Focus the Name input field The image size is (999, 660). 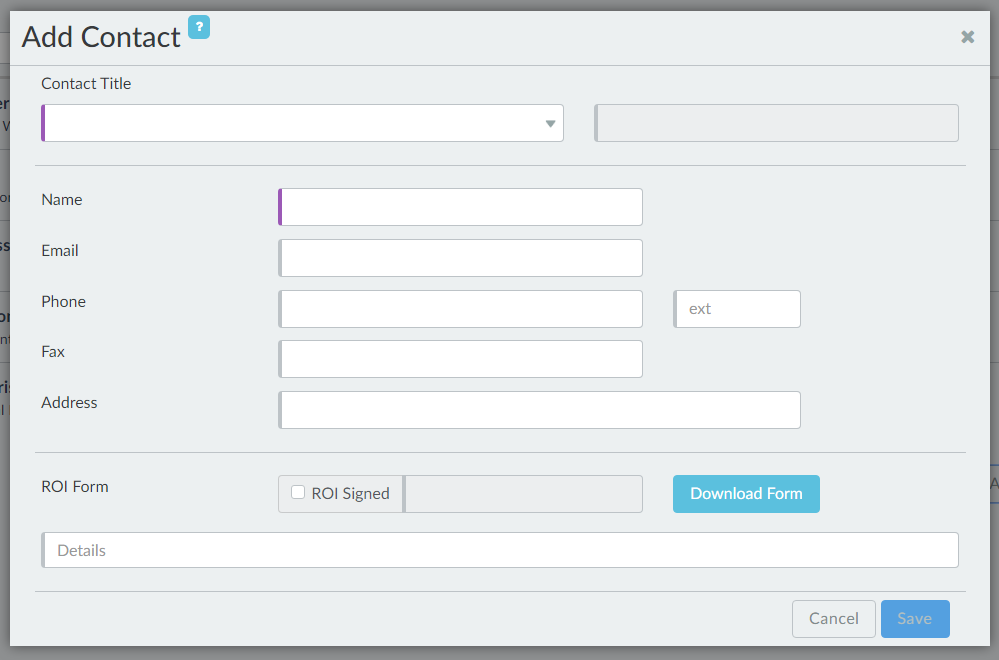point(461,207)
